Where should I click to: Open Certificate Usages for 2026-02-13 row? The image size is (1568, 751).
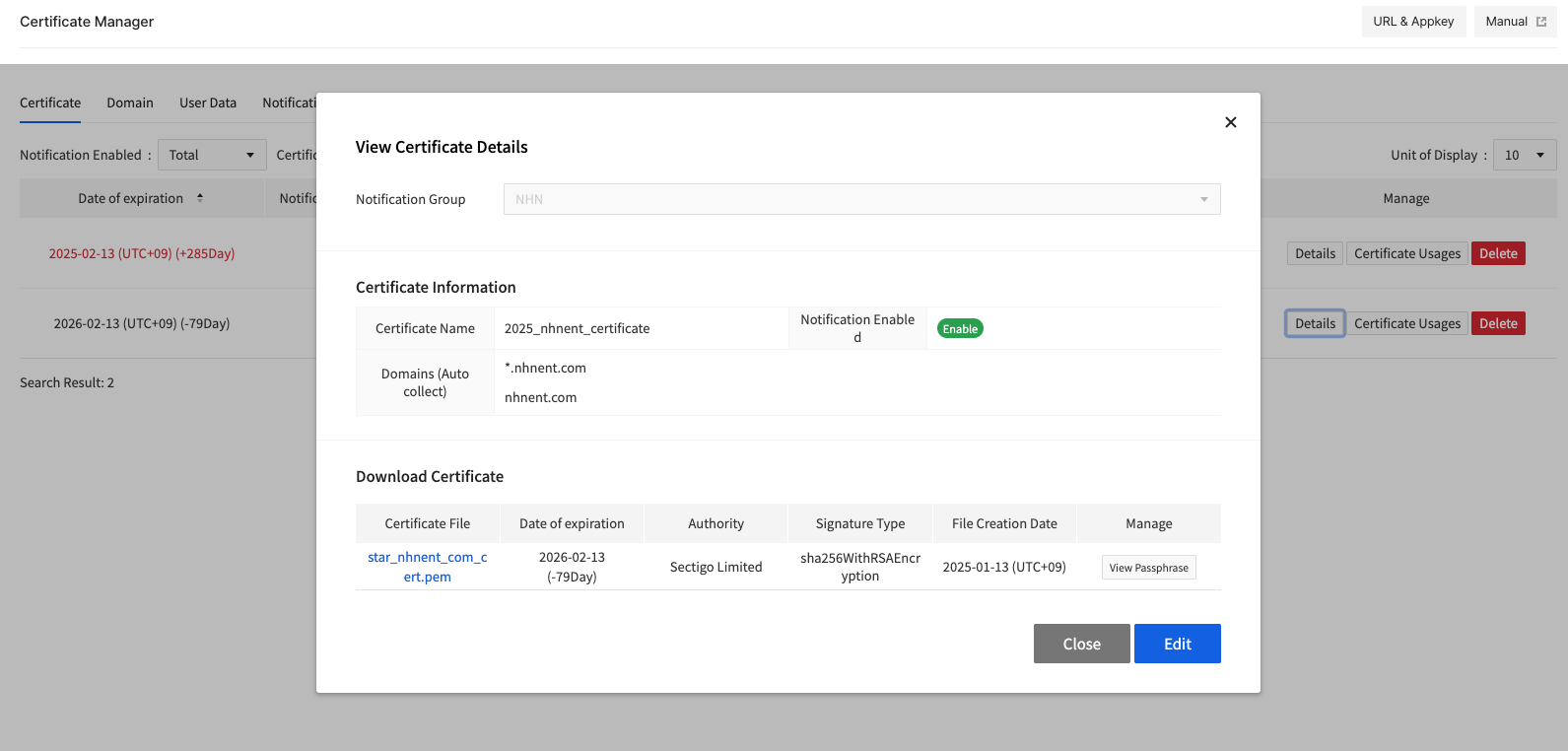pos(1406,323)
